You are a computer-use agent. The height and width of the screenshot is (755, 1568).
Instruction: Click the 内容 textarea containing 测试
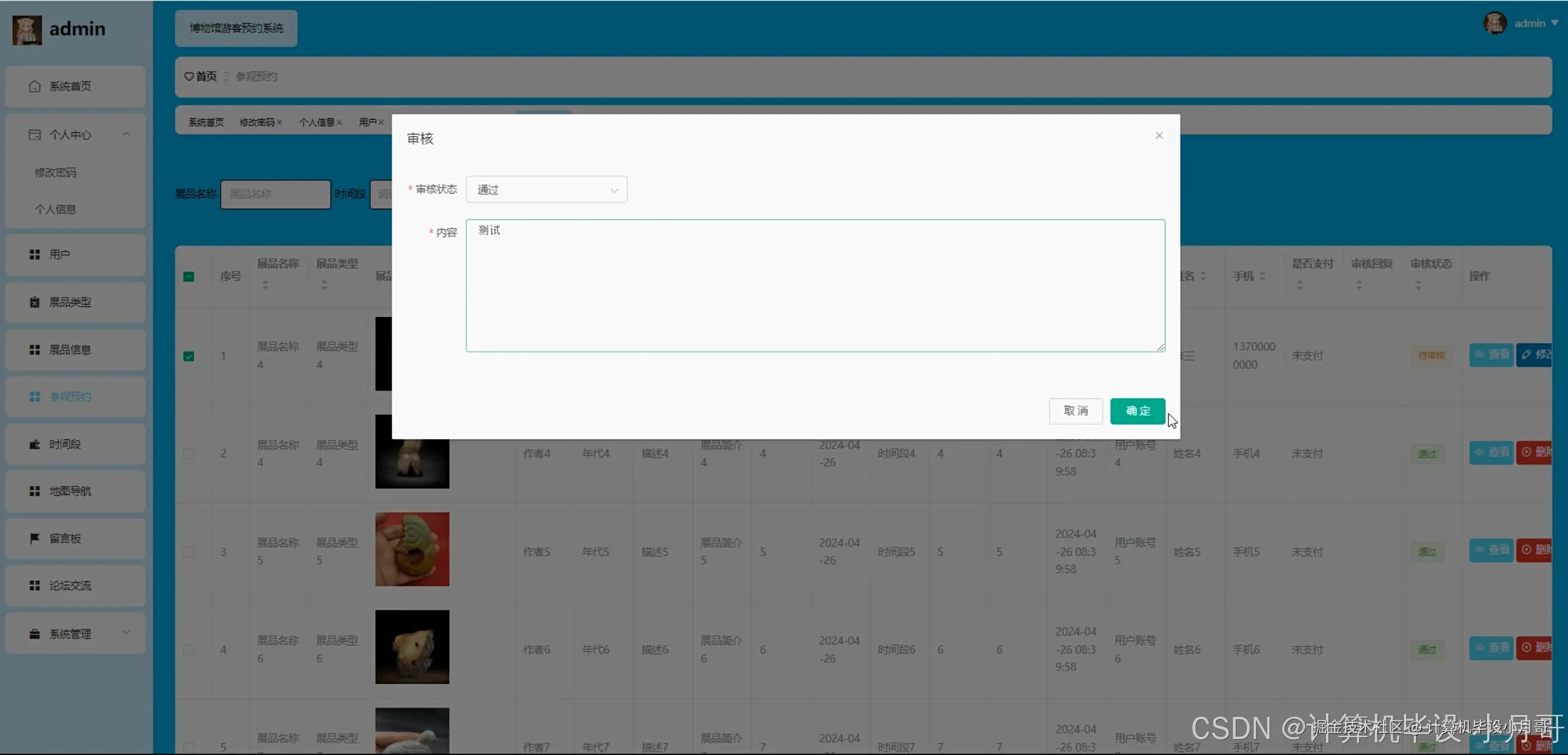[x=815, y=286]
